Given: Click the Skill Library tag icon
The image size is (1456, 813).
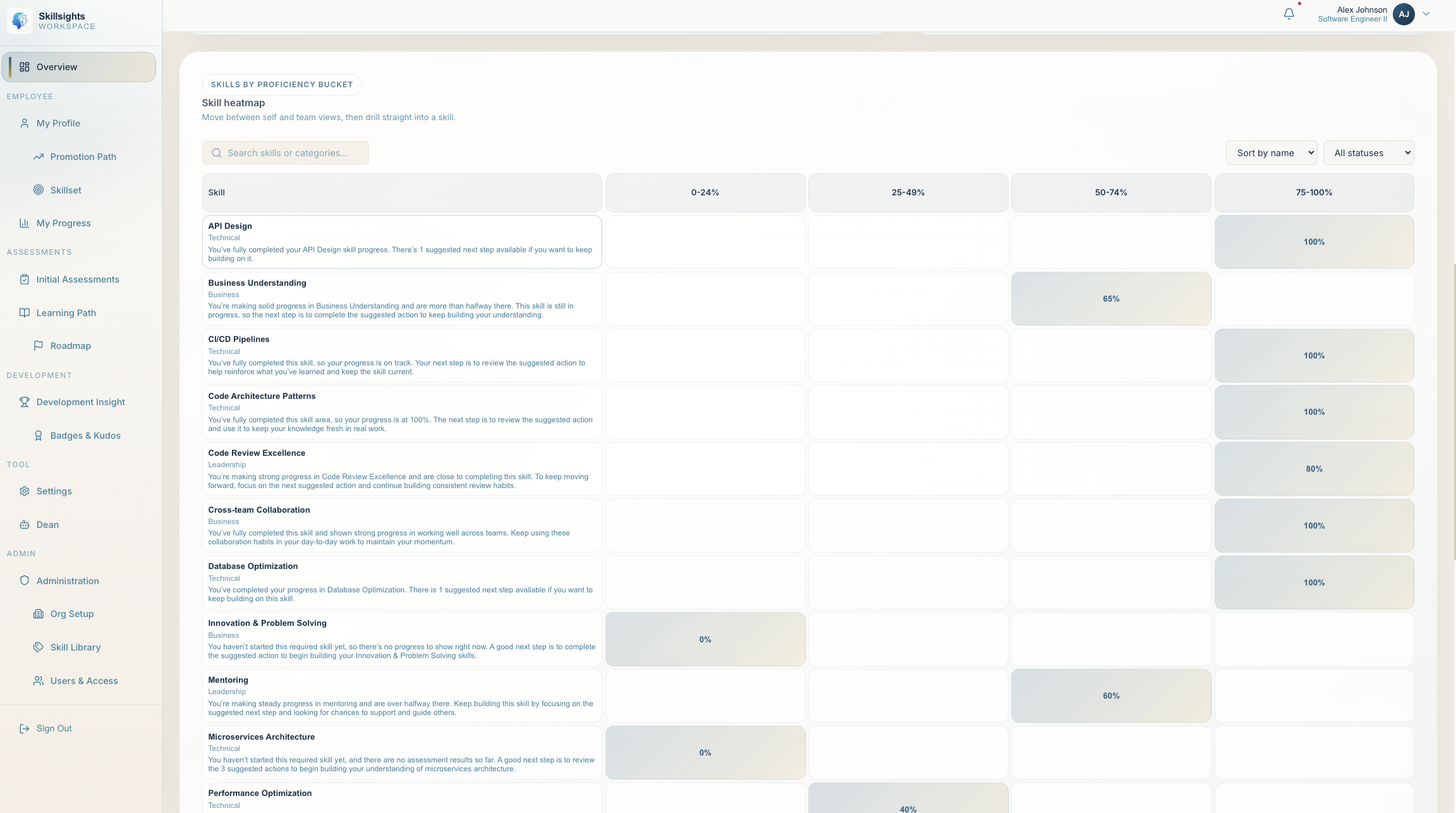Looking at the screenshot, I should (x=39, y=647).
